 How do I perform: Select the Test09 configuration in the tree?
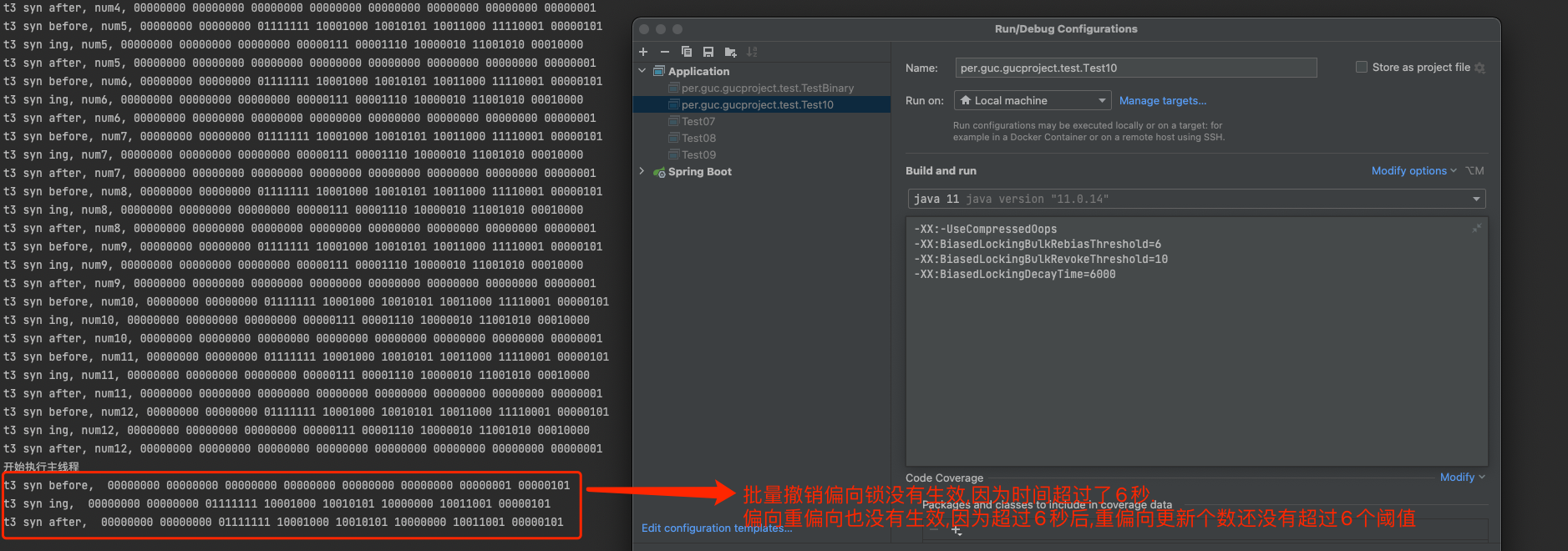(698, 154)
